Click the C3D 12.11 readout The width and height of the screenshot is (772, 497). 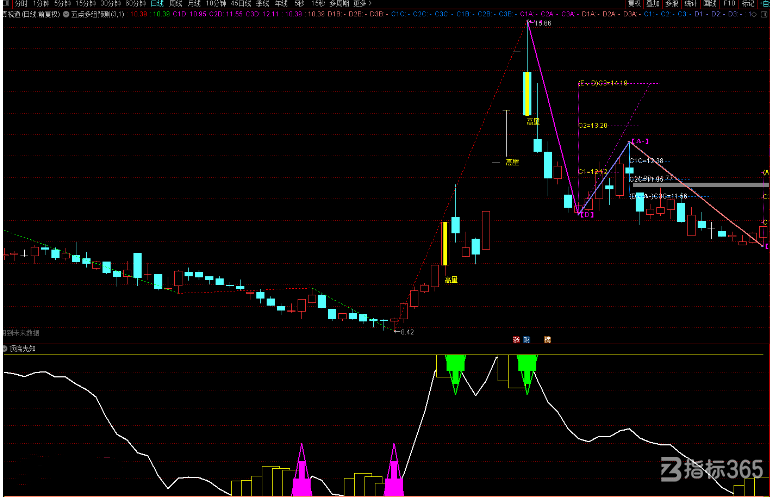point(261,14)
